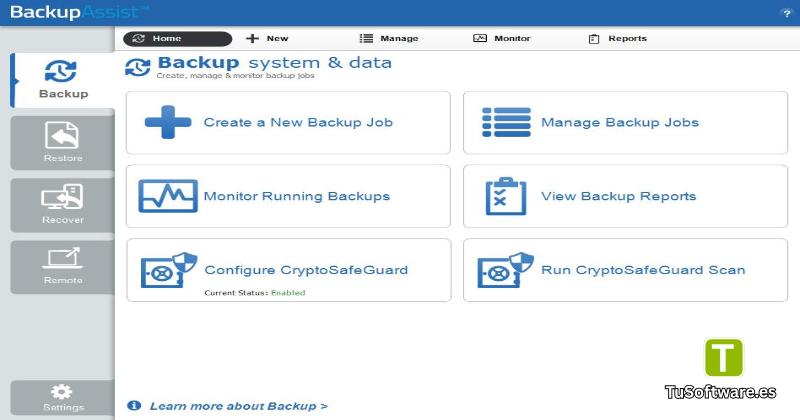Click the blue plus icon for new job
The height and width of the screenshot is (420, 800).
(x=168, y=122)
